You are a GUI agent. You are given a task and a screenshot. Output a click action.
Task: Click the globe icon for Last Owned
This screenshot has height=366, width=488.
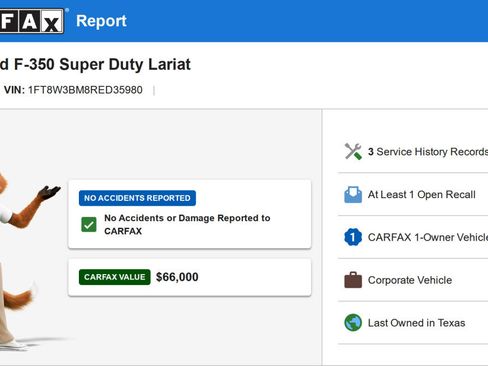coord(353,323)
